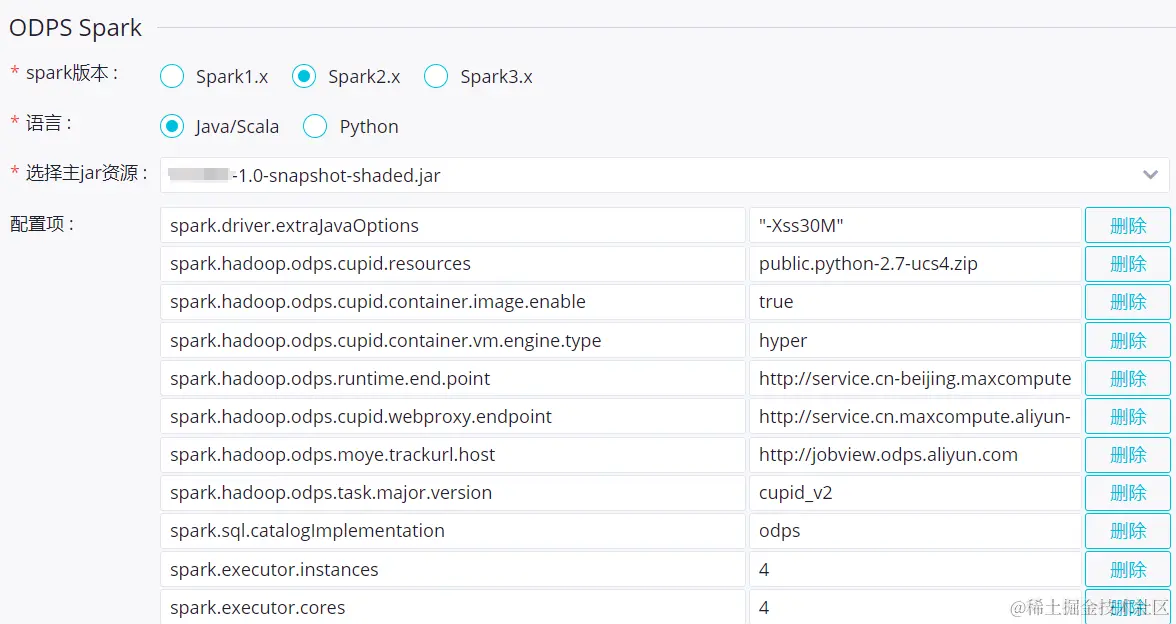Choose the Spark2.x version option
The image size is (1176, 624).
click(x=305, y=77)
